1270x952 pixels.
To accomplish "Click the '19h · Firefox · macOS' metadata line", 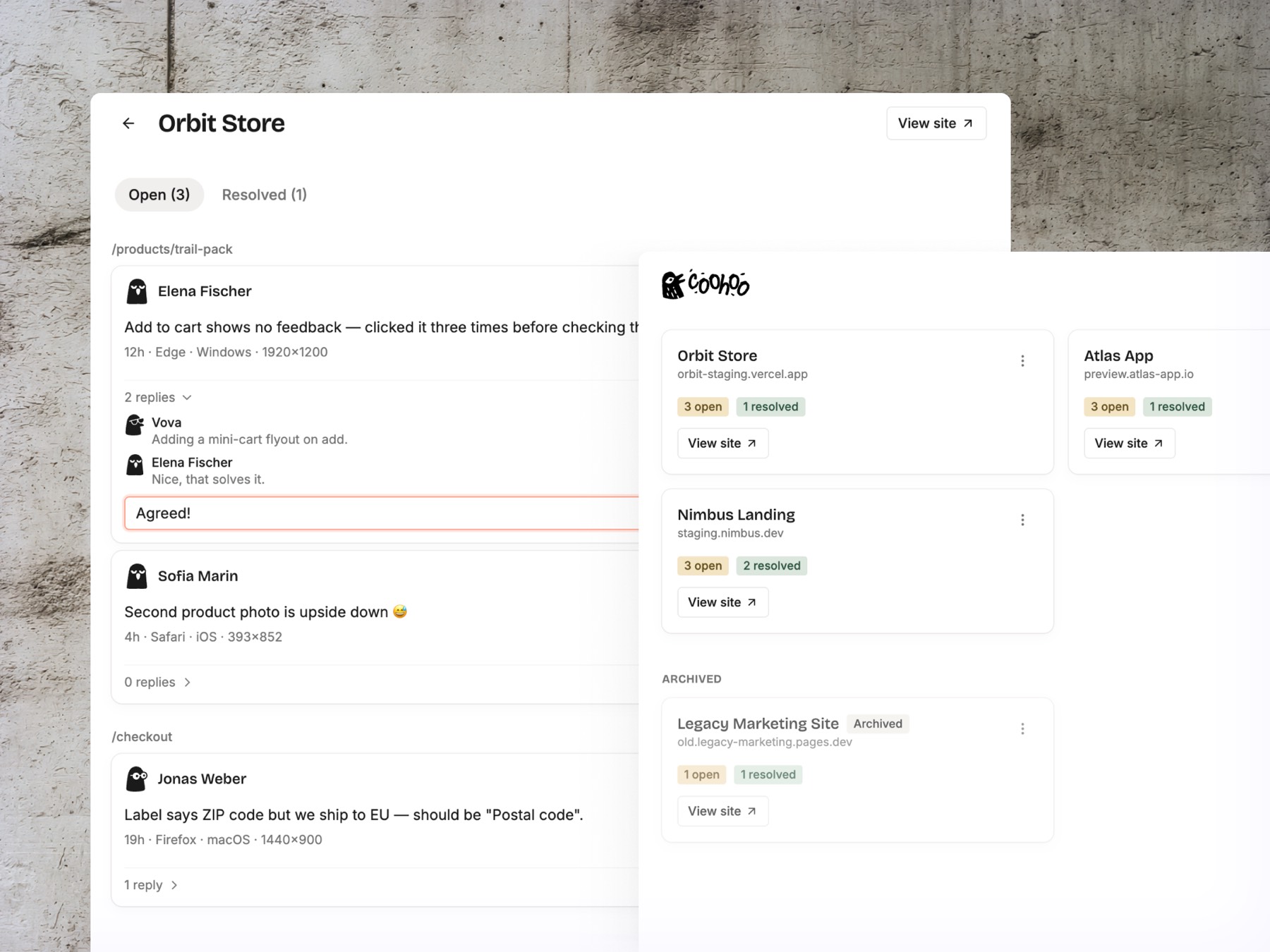I will coord(223,840).
